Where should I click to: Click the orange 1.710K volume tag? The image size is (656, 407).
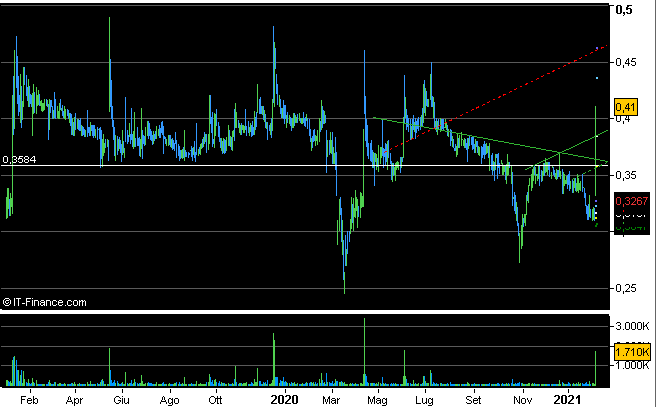(x=632, y=352)
